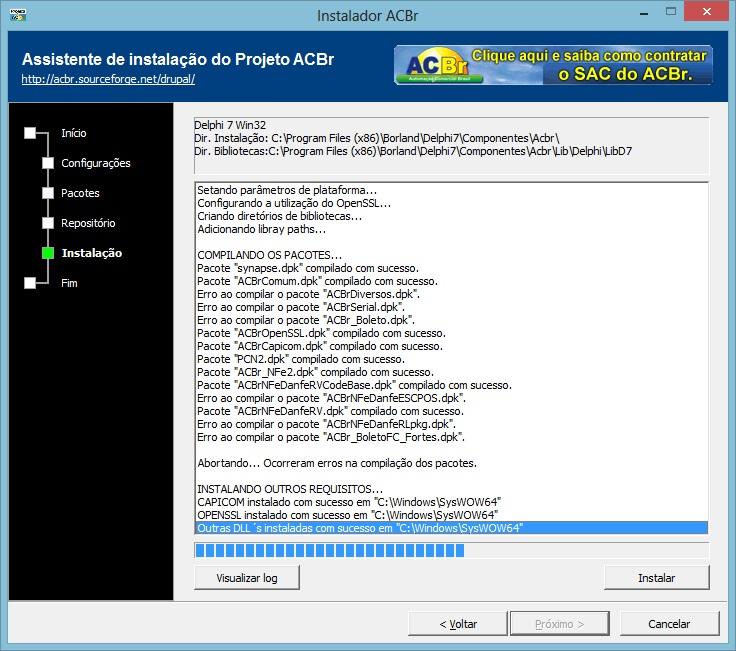
Task: Click the Fim step label
Action: pos(69,283)
